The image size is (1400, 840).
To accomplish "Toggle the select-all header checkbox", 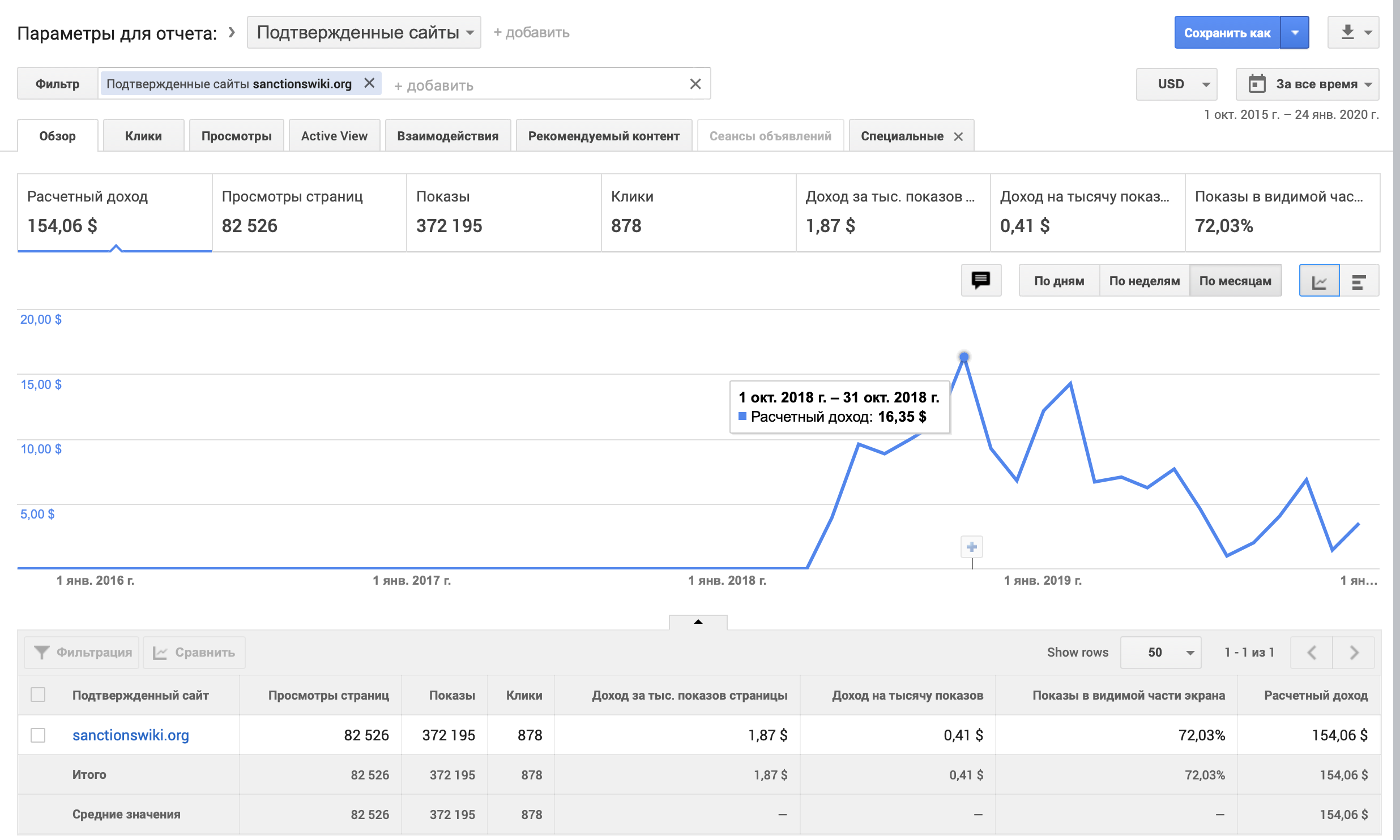I will [x=38, y=695].
